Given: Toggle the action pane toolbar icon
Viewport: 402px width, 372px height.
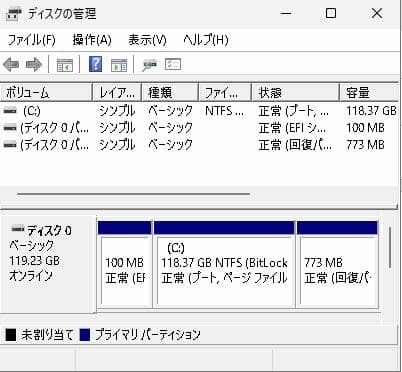Looking at the screenshot, I should (x=119, y=65).
